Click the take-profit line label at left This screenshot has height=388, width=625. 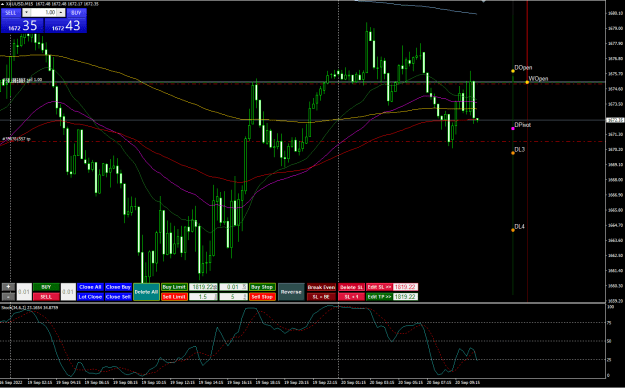coord(16,139)
